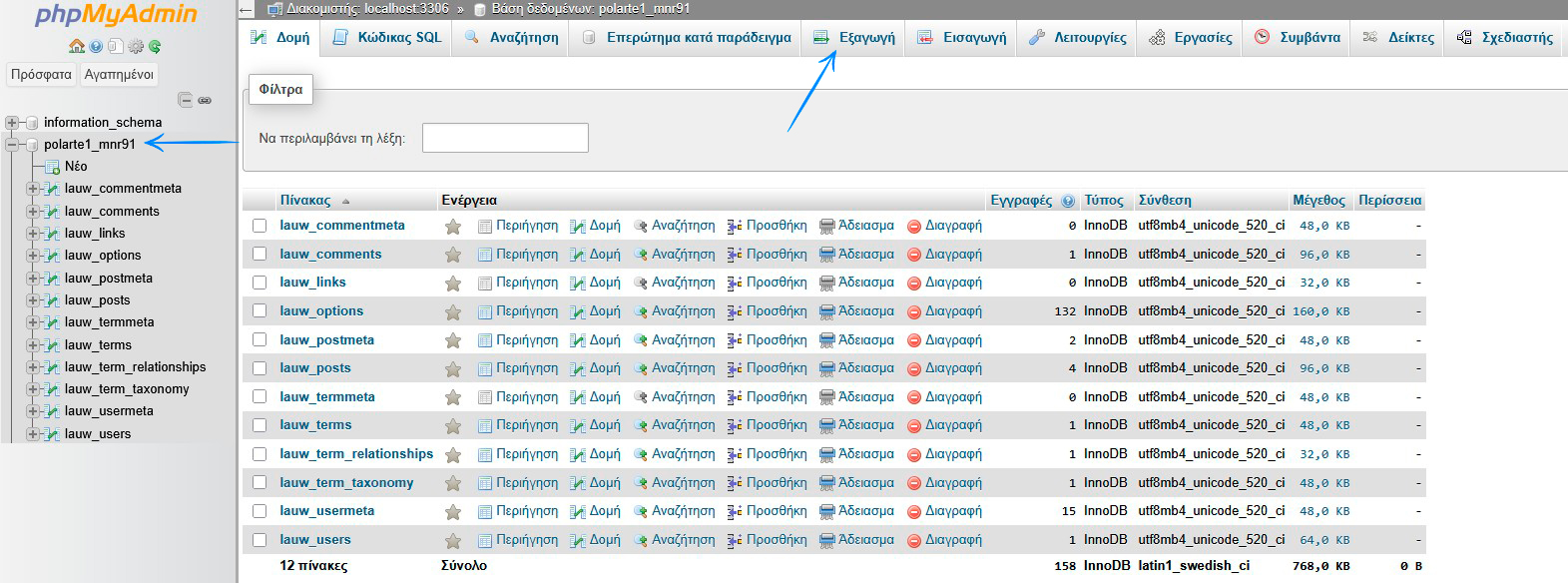Screen dimensions: 1568x583
Task: Click the help icon beside Εγγραφές column
Action: [1068, 201]
